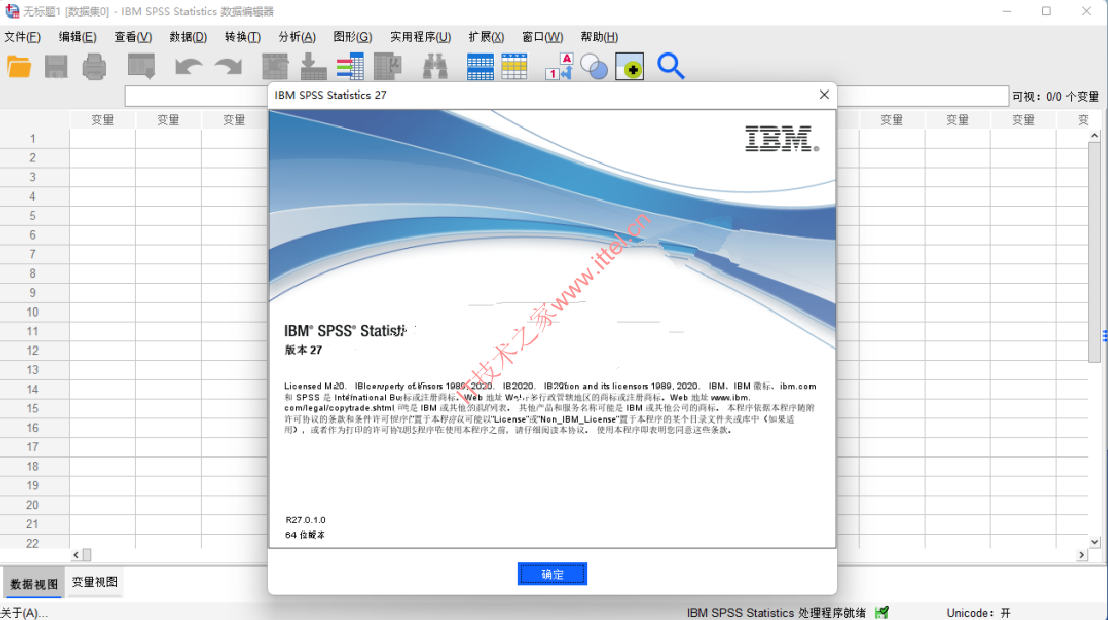1108x620 pixels.
Task: Select row header 1
Action: 33,139
